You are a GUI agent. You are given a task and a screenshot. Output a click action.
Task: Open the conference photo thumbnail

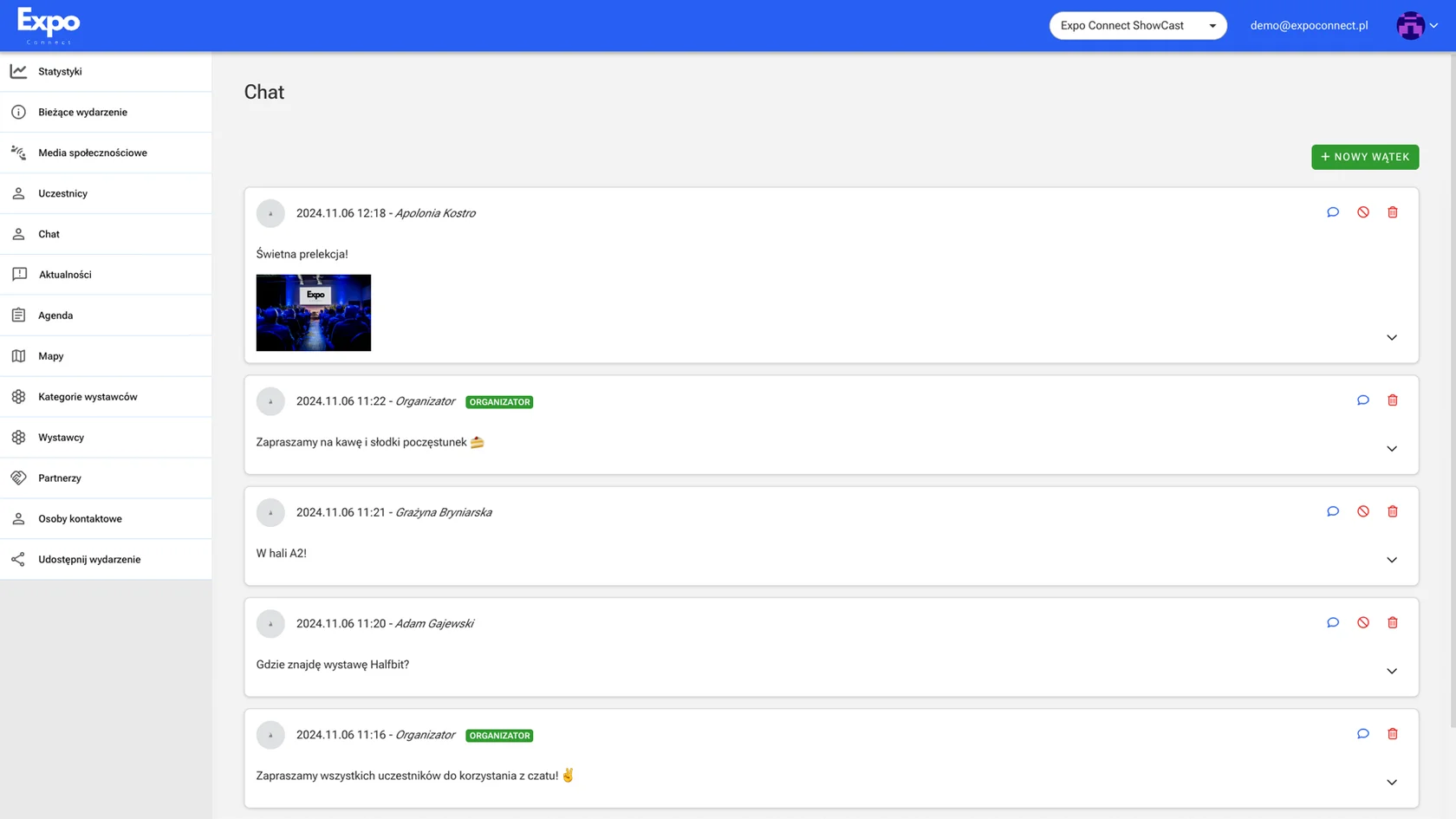[314, 313]
